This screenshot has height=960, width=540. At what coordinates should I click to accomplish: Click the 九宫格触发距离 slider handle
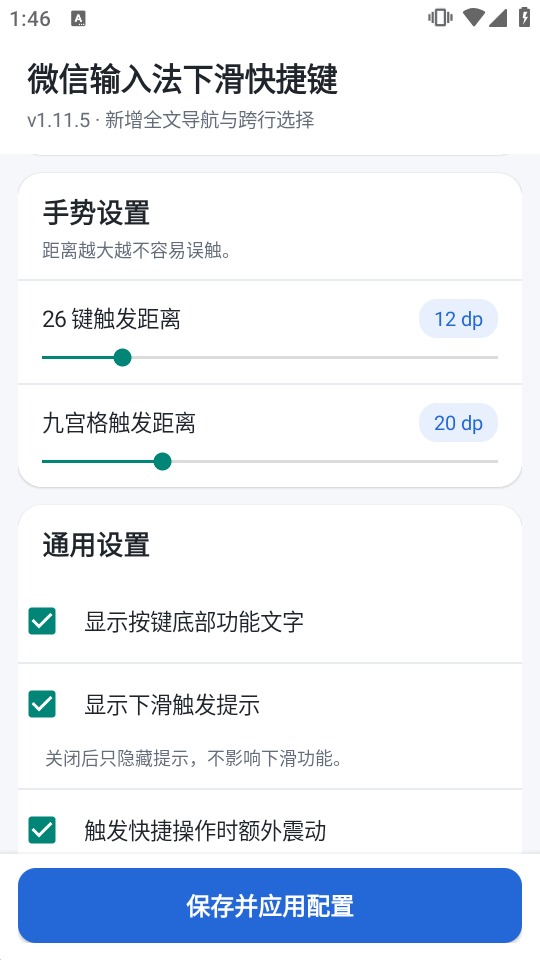pyautogui.click(x=162, y=462)
